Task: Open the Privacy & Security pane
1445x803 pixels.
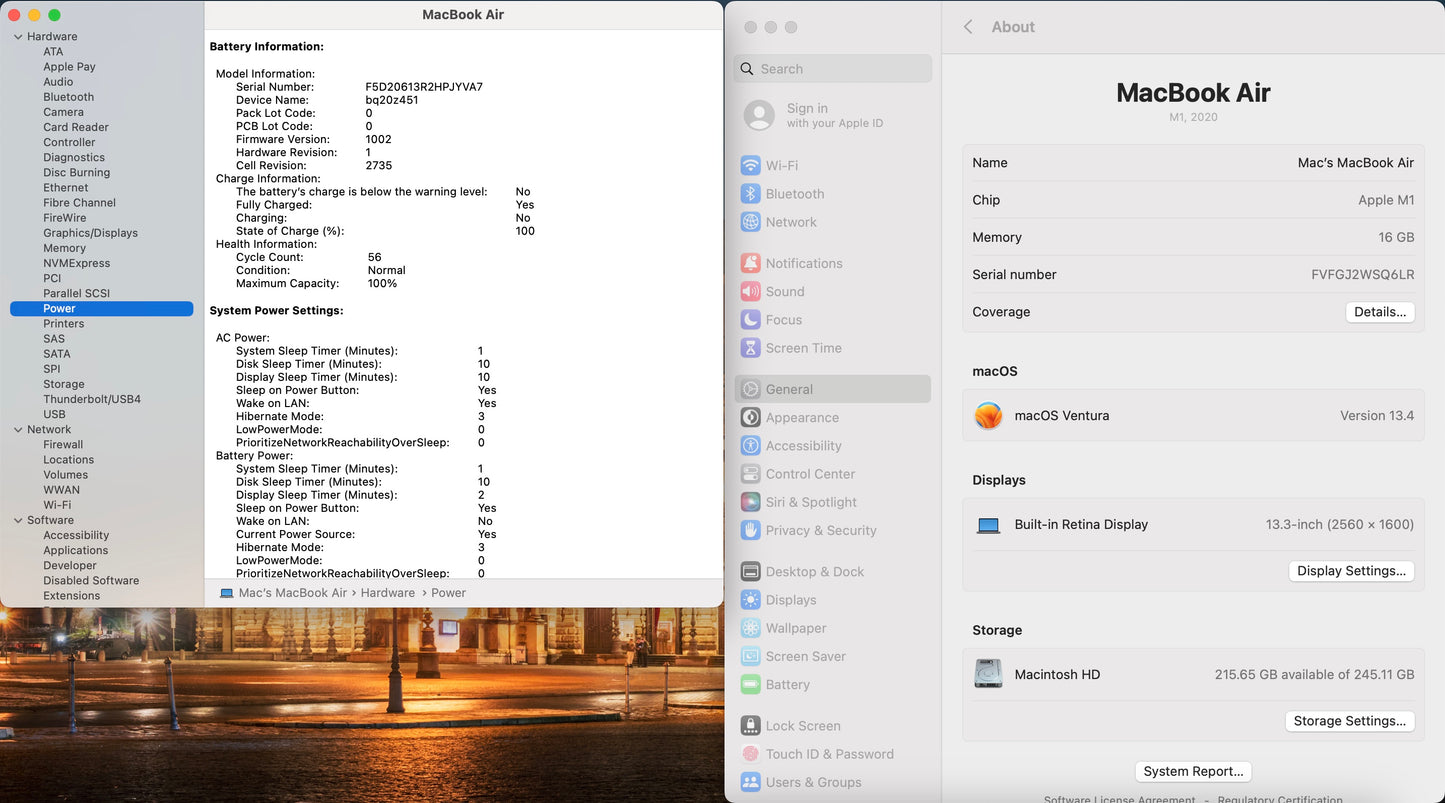Action: tap(820, 531)
